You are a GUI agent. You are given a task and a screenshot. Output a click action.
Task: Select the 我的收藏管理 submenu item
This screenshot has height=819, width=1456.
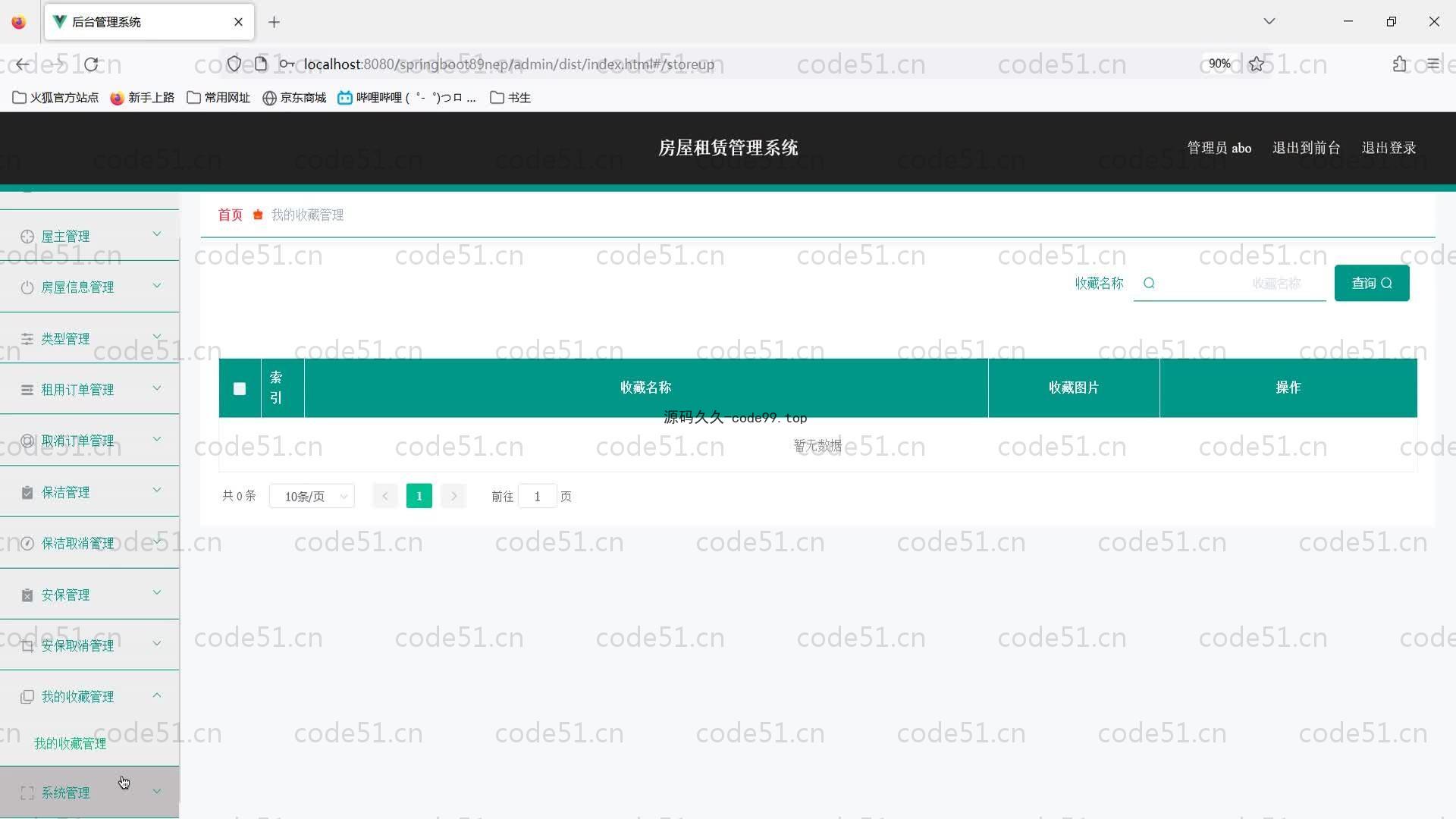pos(70,744)
